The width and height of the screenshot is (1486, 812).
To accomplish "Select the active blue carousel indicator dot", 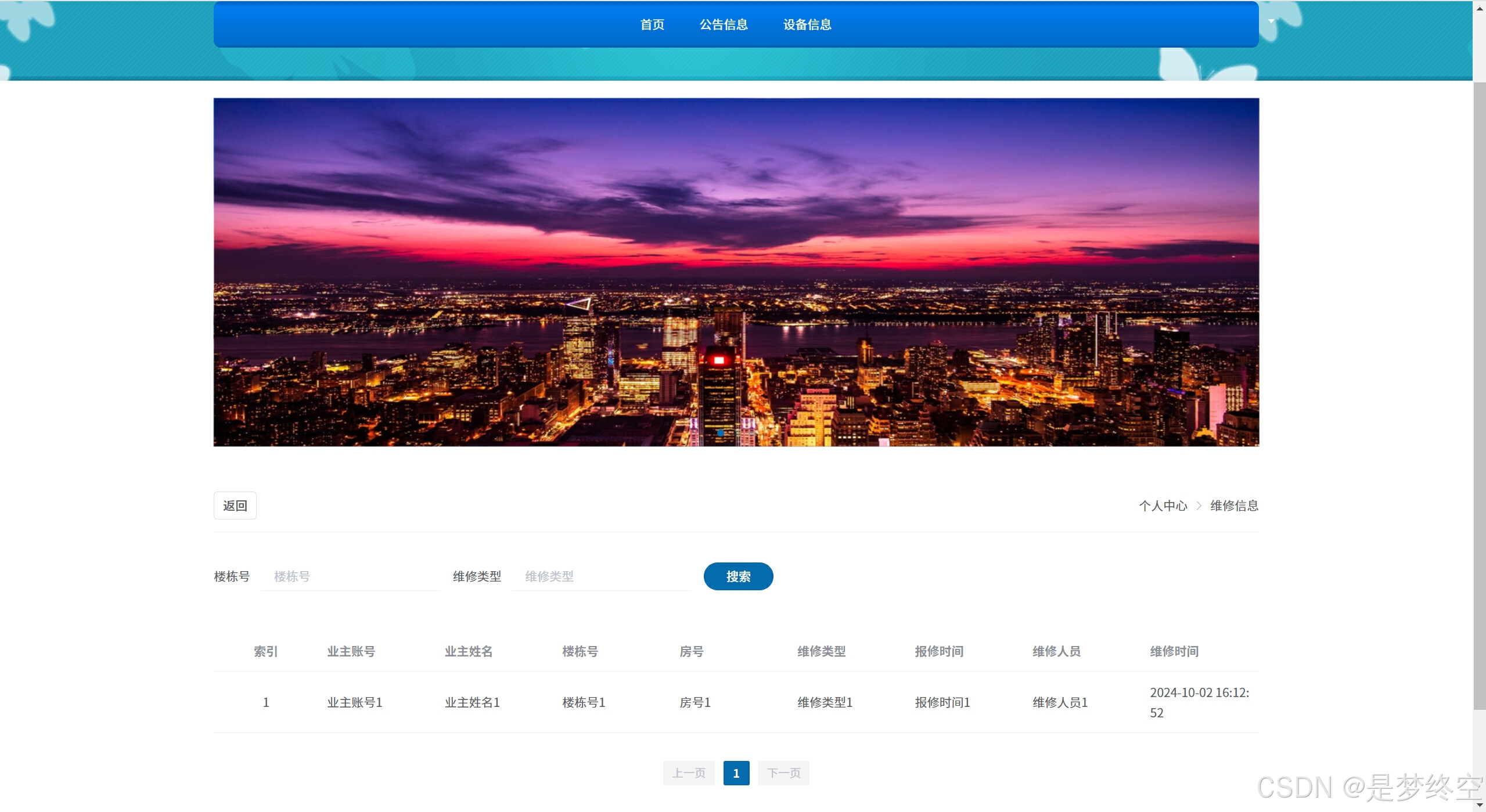I will pos(721,433).
